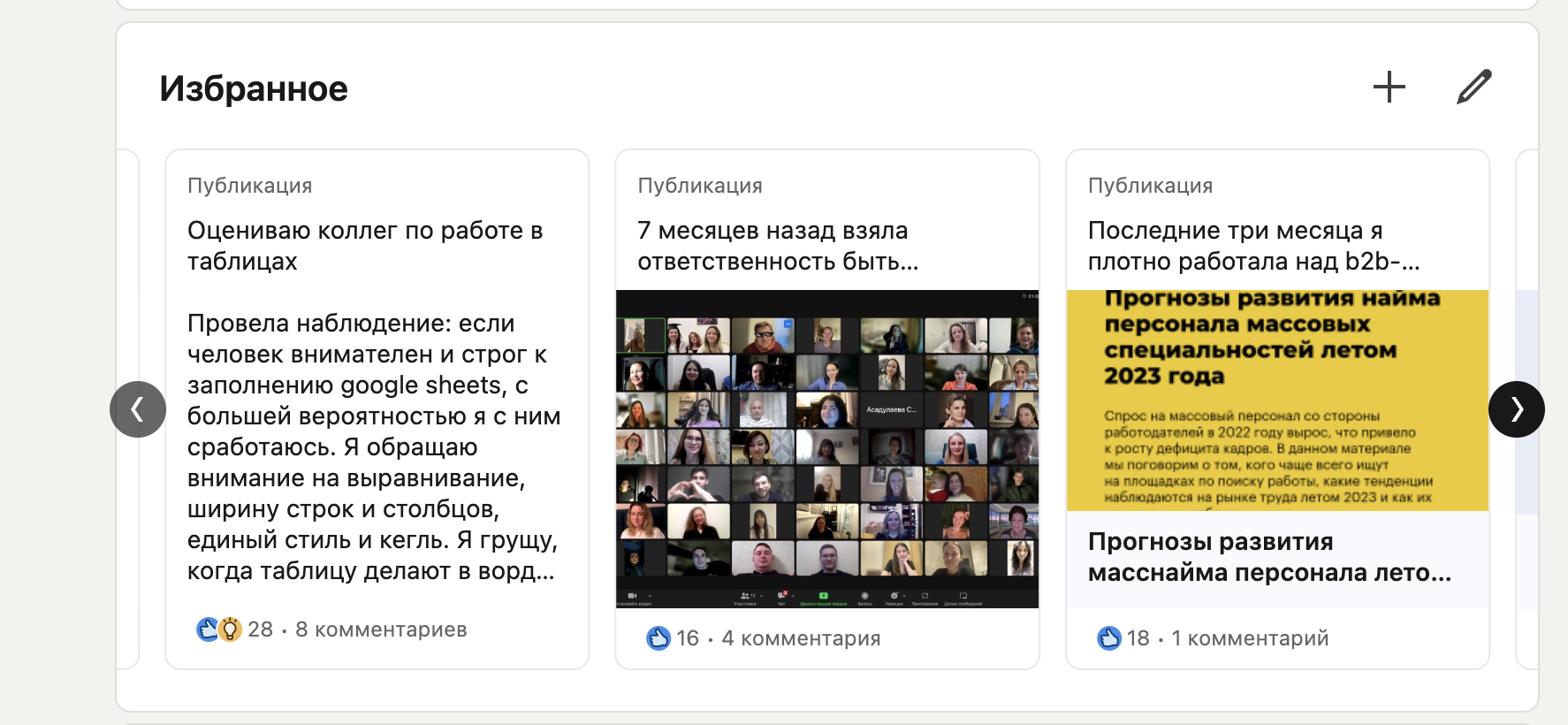Click Прогнозы развития масснайма персонала link title
The width and height of the screenshot is (1568, 725).
tap(1269, 557)
